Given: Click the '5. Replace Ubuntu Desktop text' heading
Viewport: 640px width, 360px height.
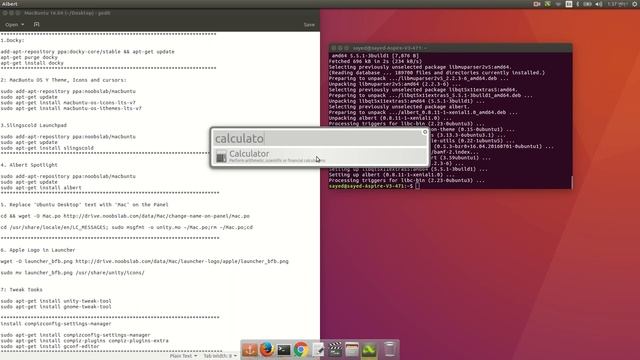Looking at the screenshot, I should coord(84,204).
